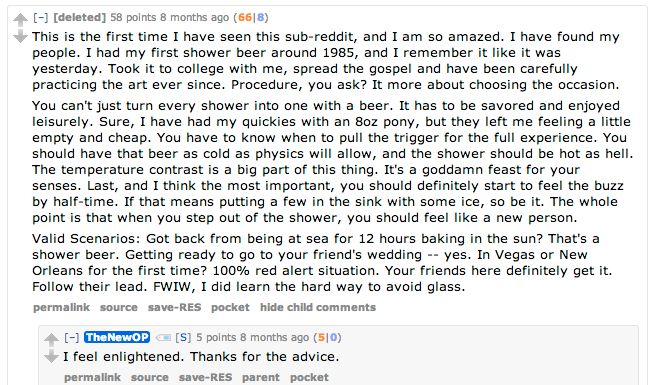The height and width of the screenshot is (385, 652).
Task: Send TheNewOP's reply to pocket
Action: pyautogui.click(x=309, y=377)
